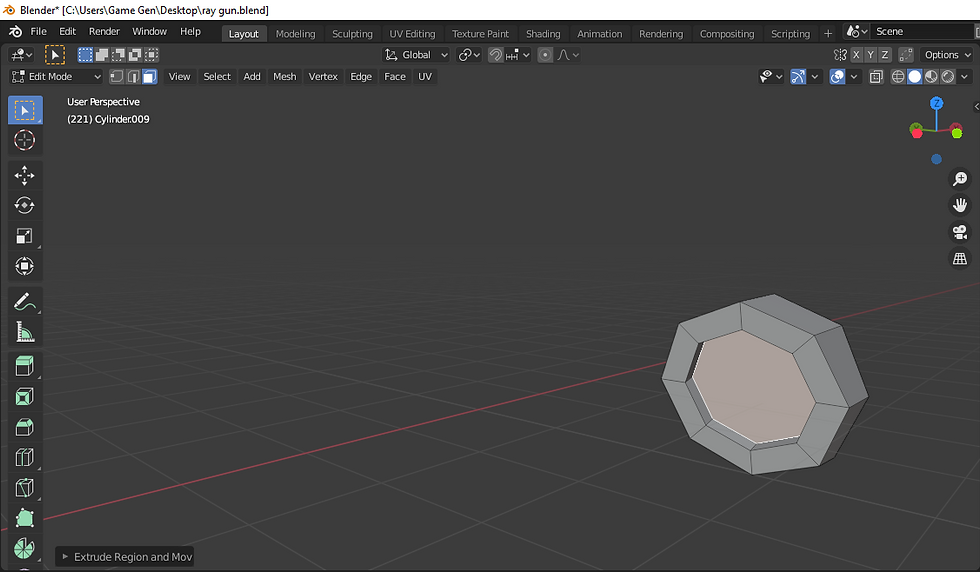Select the Knife tool
Image resolution: width=980 pixels, height=572 pixels.
25,488
